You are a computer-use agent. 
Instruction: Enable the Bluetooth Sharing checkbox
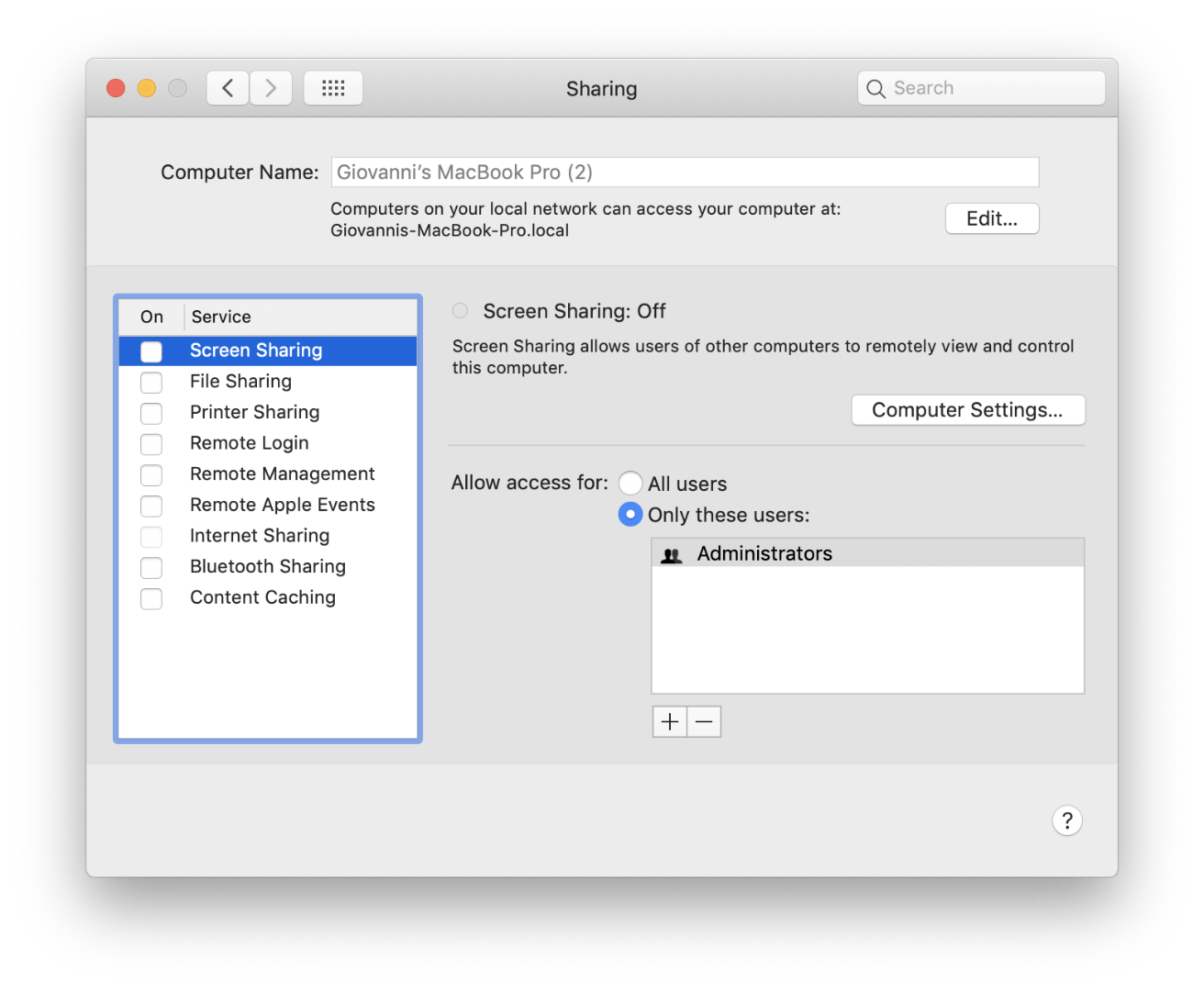[151, 567]
